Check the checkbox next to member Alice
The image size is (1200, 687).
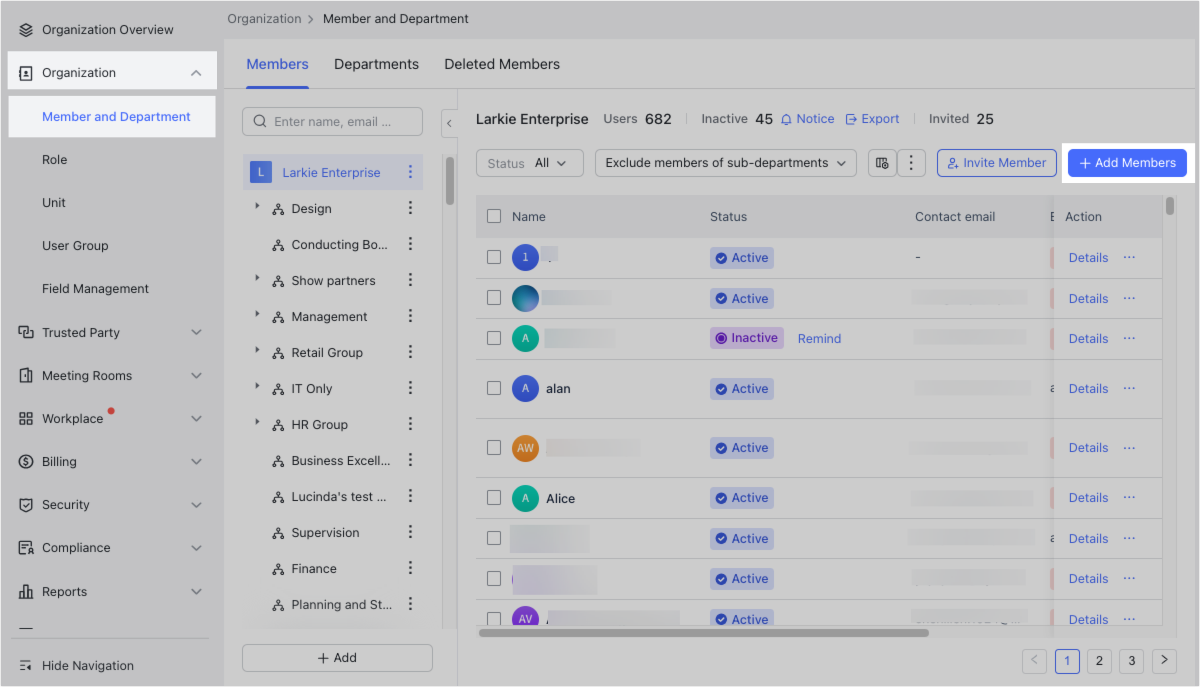pyautogui.click(x=493, y=497)
